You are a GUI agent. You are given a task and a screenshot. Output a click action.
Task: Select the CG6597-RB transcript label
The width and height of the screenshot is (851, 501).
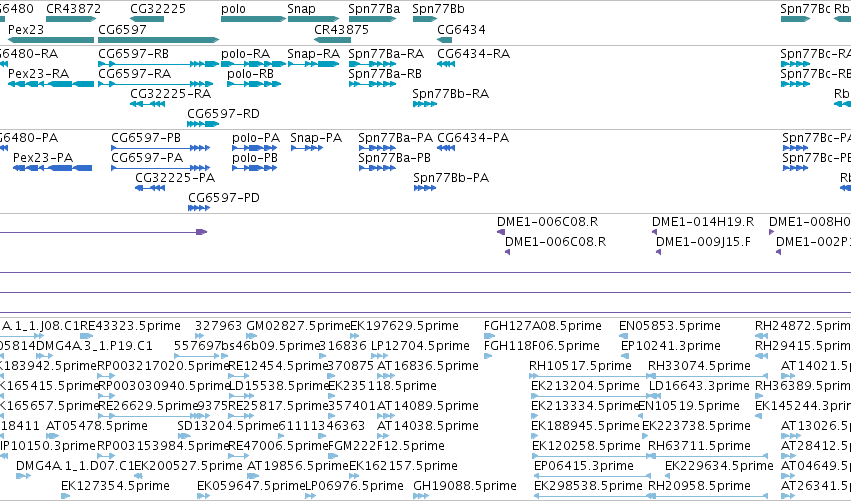(134, 54)
